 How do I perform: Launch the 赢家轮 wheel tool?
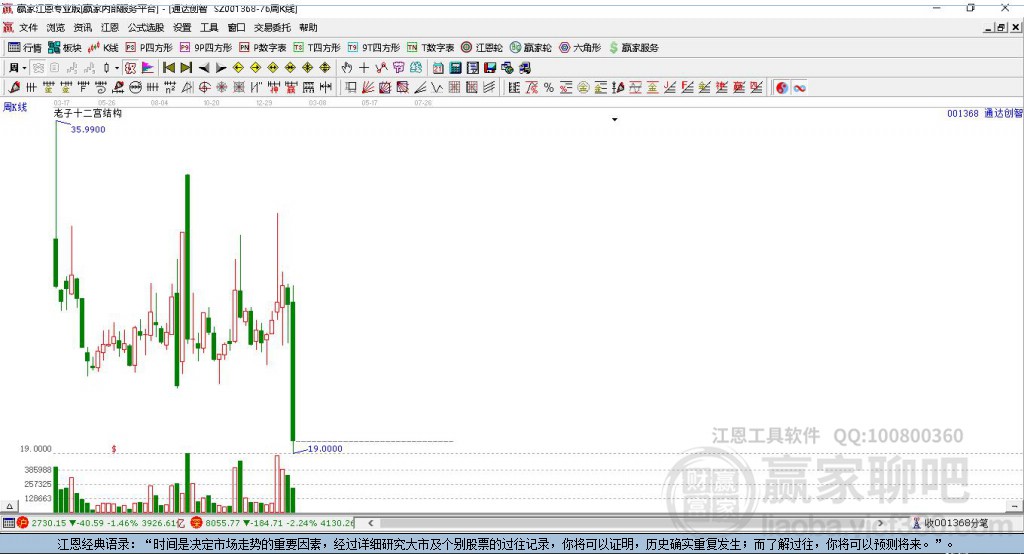click(x=530, y=48)
